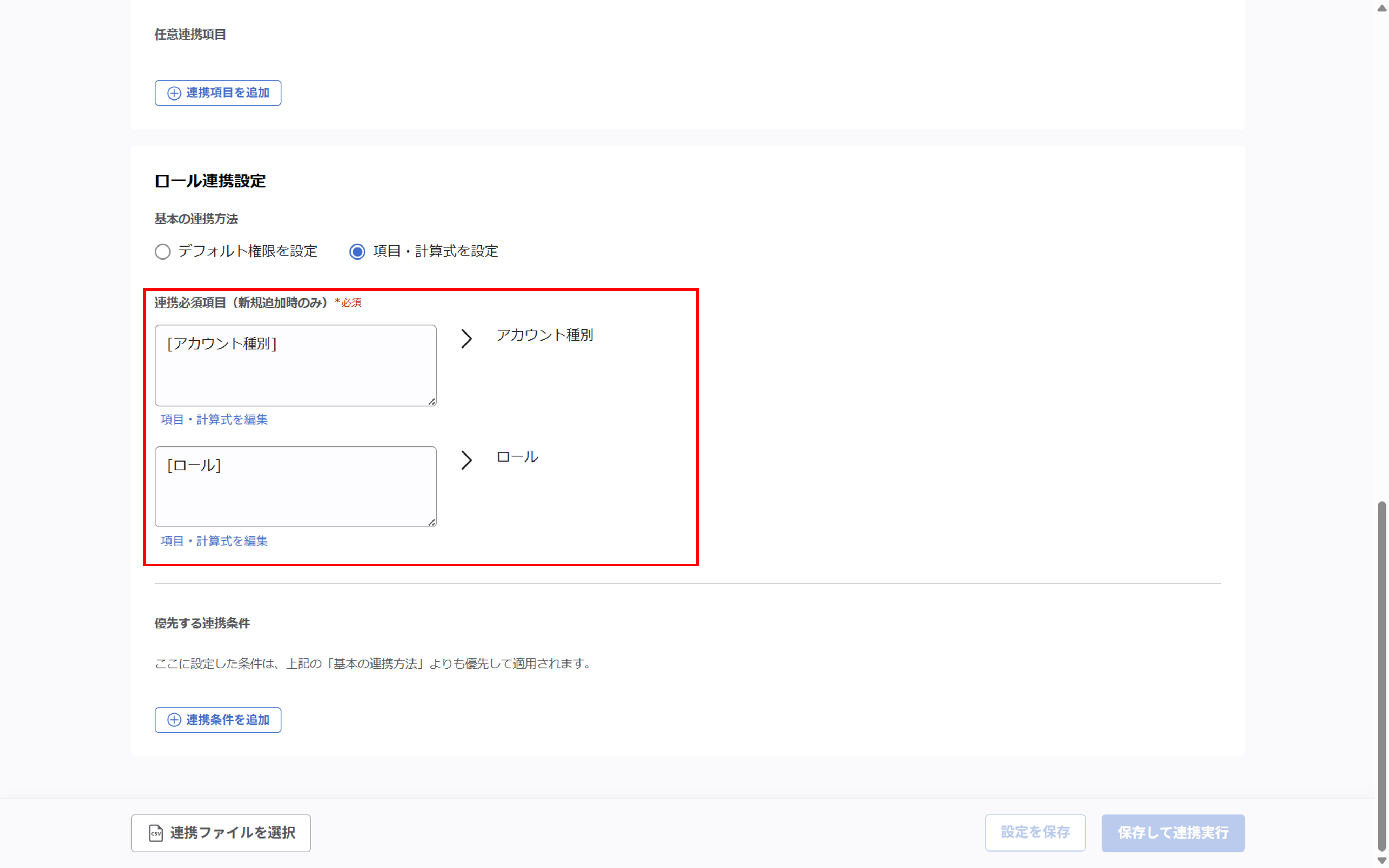Image resolution: width=1389 pixels, height=868 pixels.
Task: Open 連携ファイルを選択 file chooser
Action: pos(221,833)
